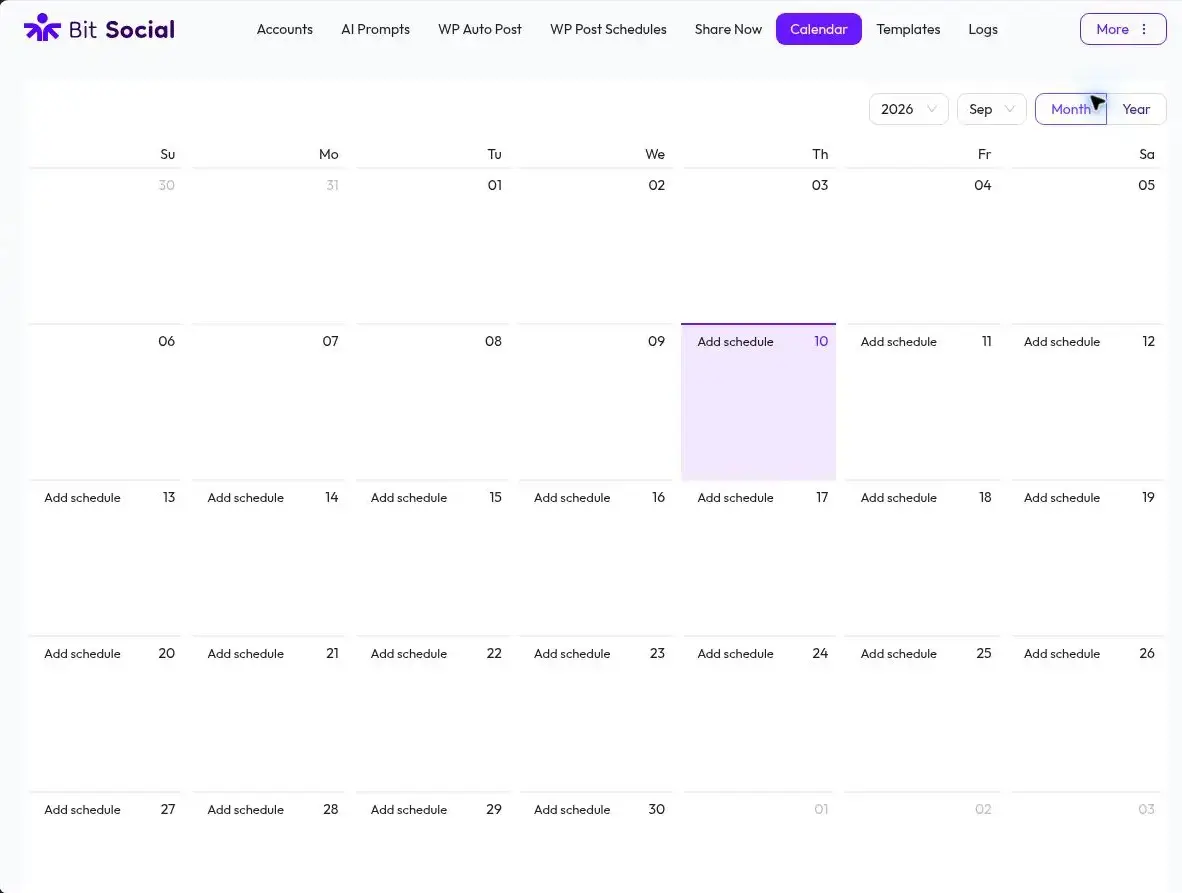
Task: Add schedule on day 18
Action: pyautogui.click(x=899, y=497)
